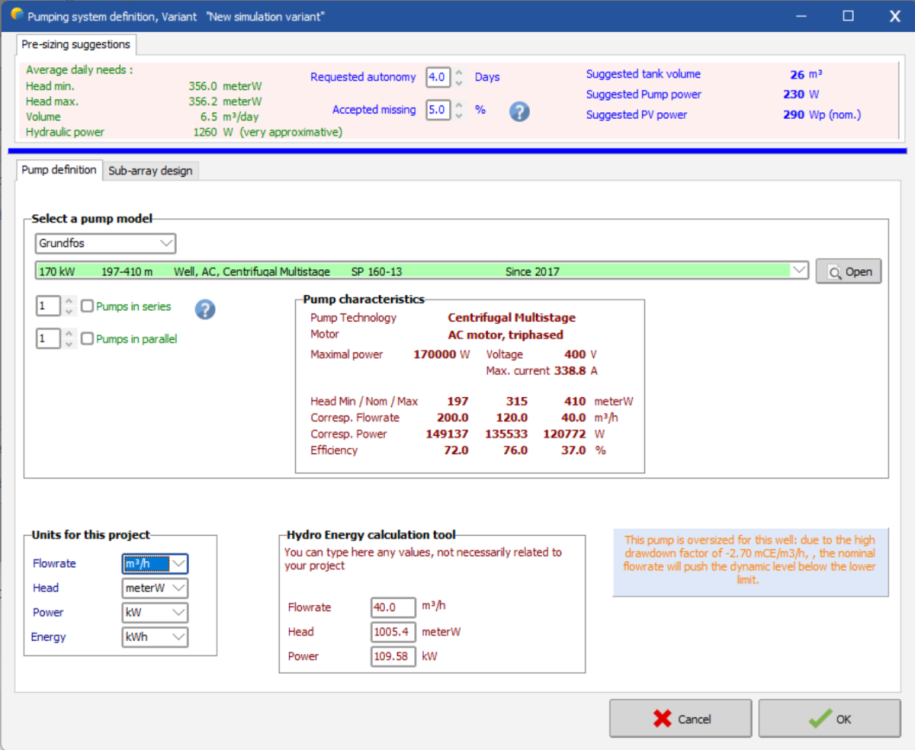The height and width of the screenshot is (750, 915).
Task: Enable the Pumps in series checkbox
Action: [x=88, y=307]
